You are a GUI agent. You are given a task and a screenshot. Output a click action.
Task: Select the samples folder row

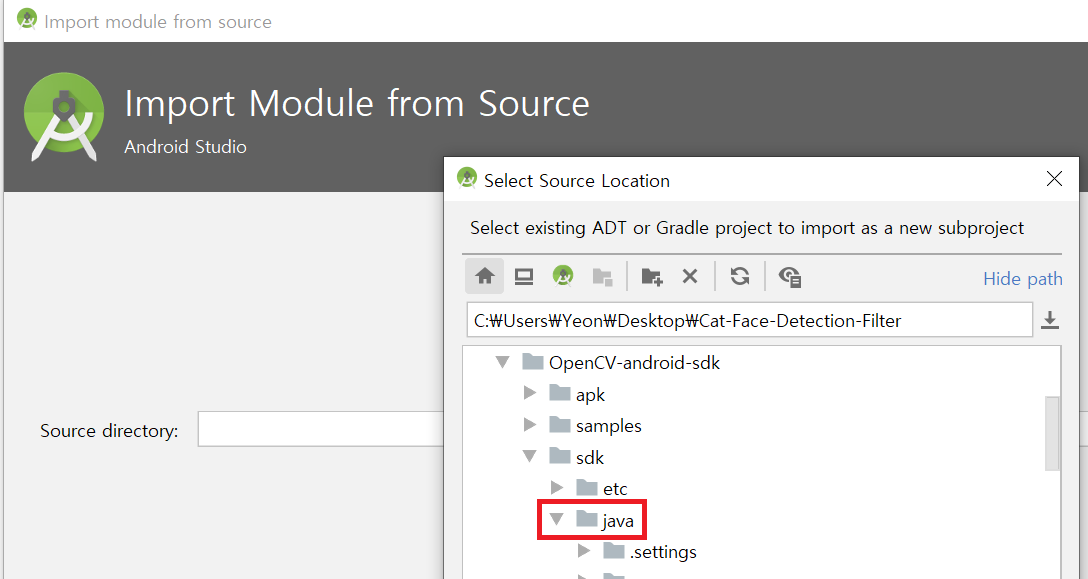pos(595,425)
